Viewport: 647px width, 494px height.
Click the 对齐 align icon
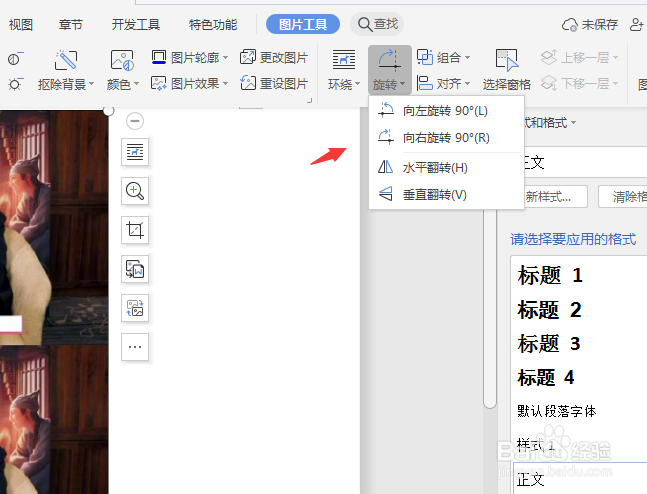point(425,83)
